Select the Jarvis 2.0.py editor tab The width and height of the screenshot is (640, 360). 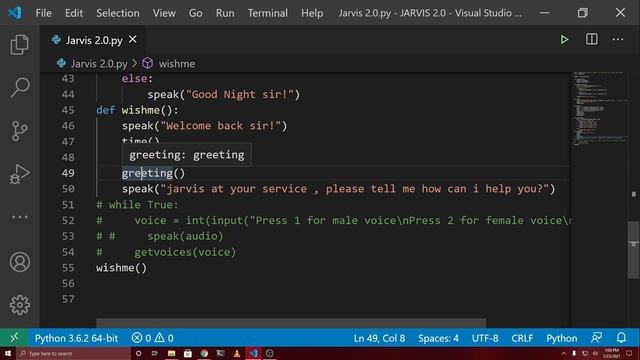click(x=93, y=40)
